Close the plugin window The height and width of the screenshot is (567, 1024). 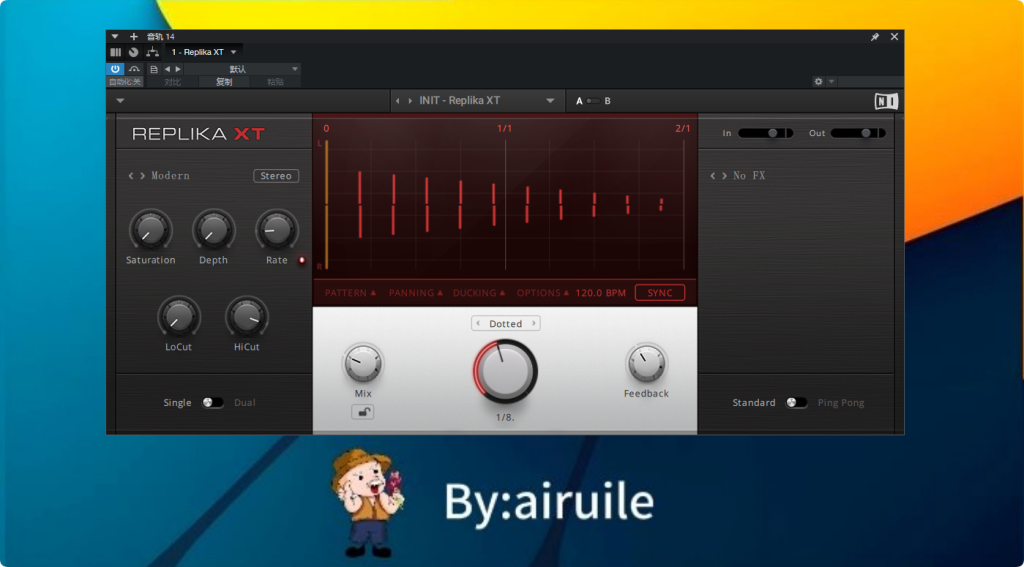coord(895,37)
